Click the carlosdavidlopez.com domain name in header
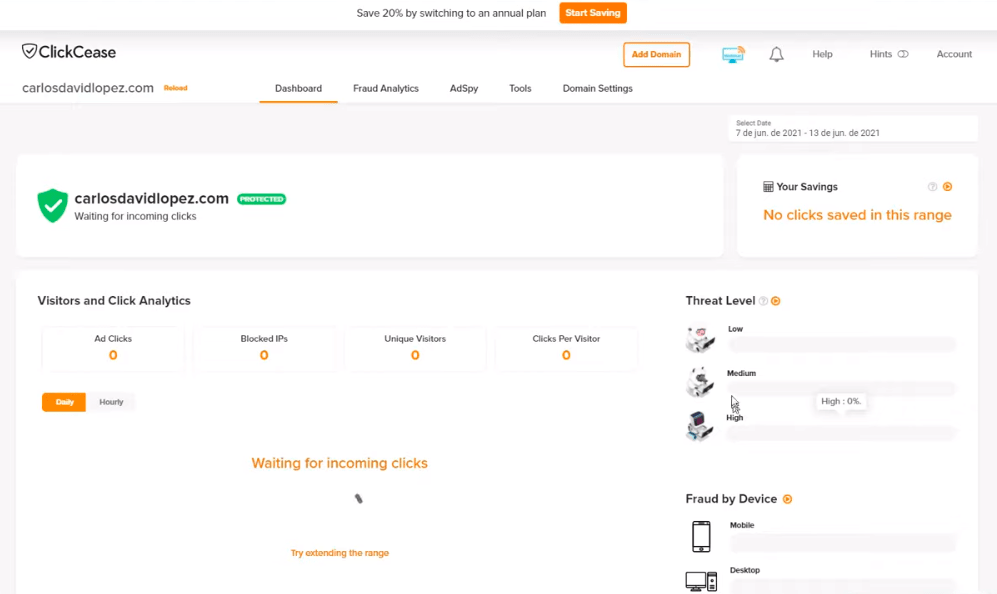The height and width of the screenshot is (594, 997). click(x=88, y=88)
